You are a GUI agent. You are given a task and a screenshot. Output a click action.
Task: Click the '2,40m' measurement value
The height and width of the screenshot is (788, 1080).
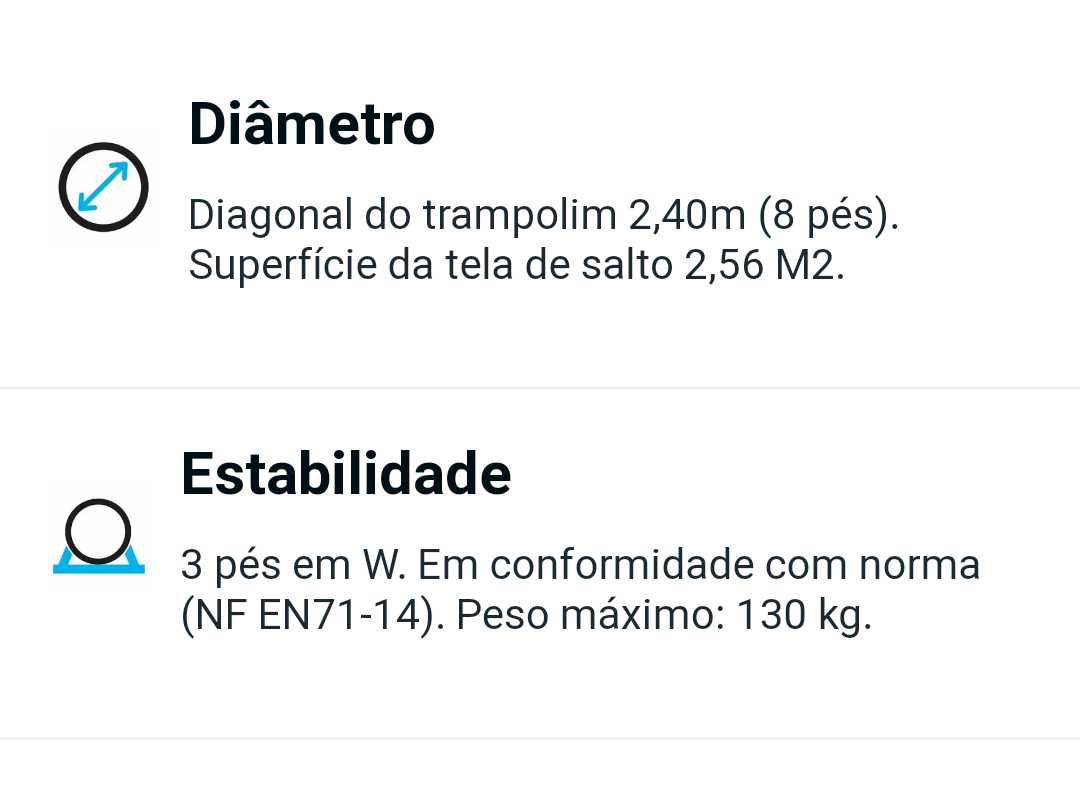point(687,215)
